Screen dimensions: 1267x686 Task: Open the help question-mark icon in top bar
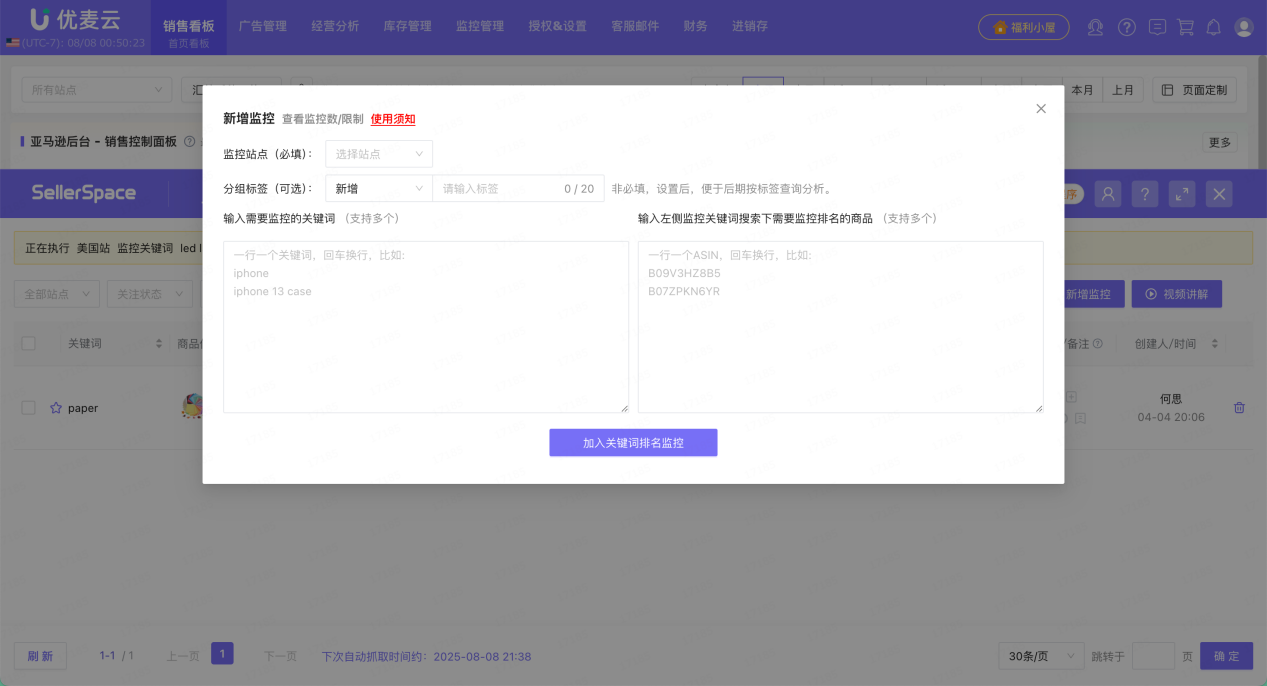(x=1127, y=27)
